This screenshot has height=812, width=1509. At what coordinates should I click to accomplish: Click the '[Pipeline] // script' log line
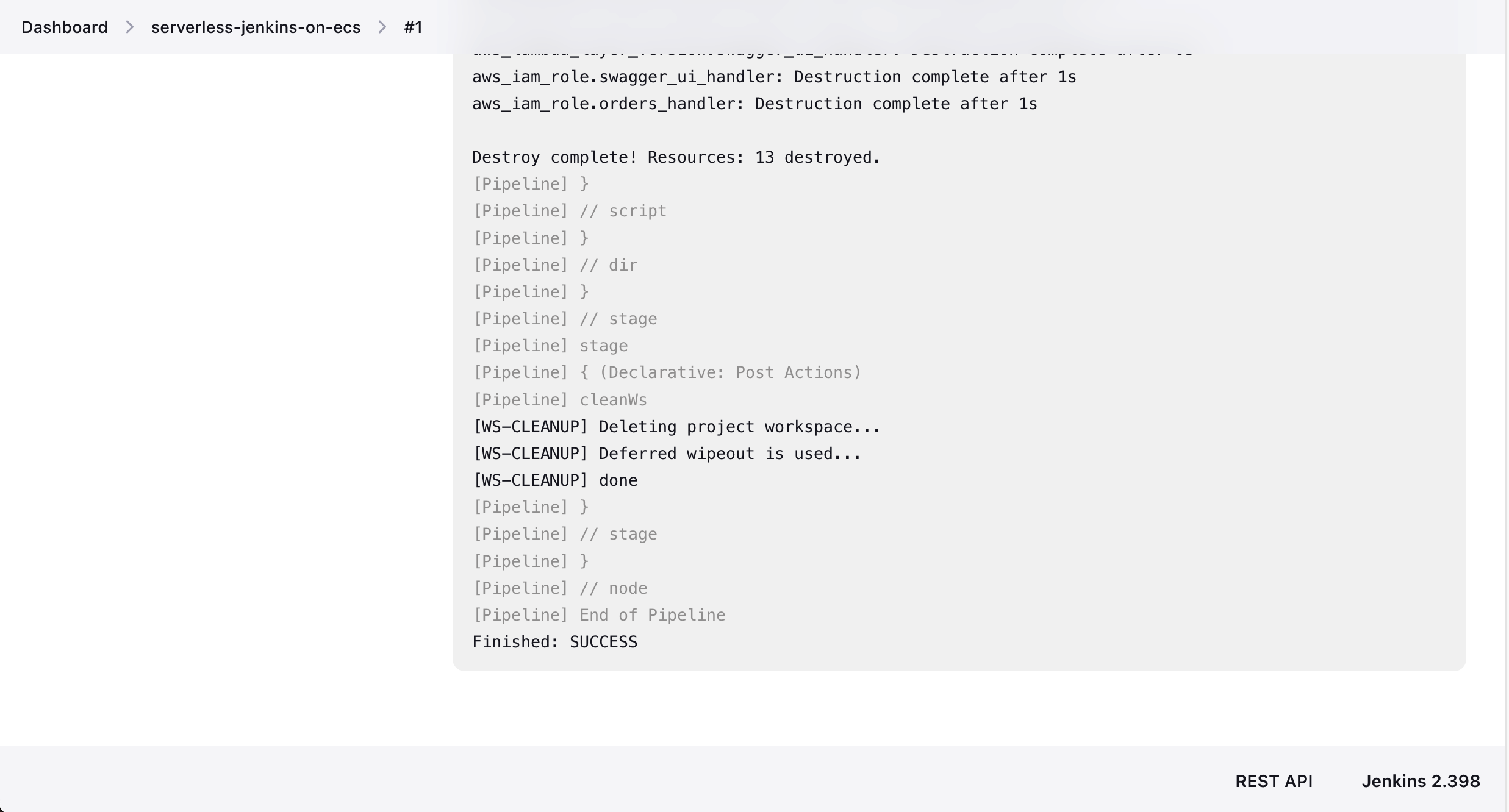[569, 211]
